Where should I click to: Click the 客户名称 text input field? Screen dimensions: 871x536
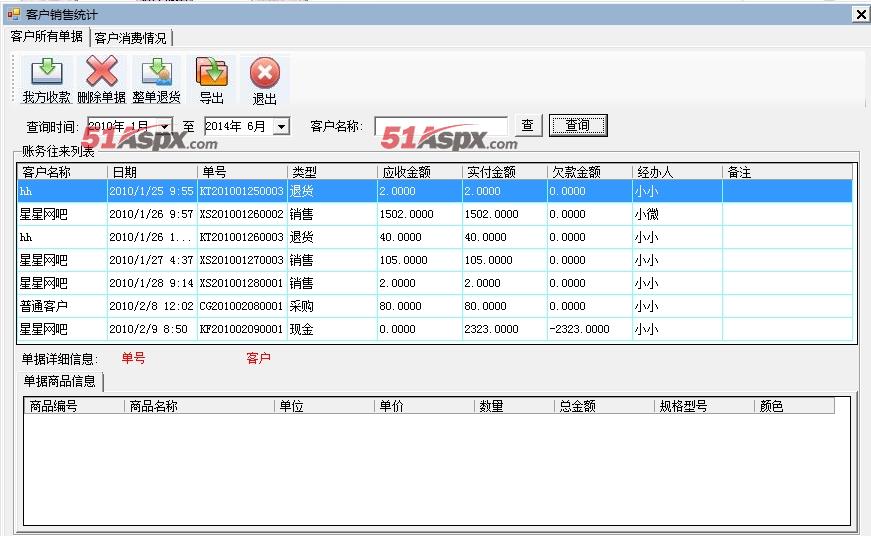441,126
